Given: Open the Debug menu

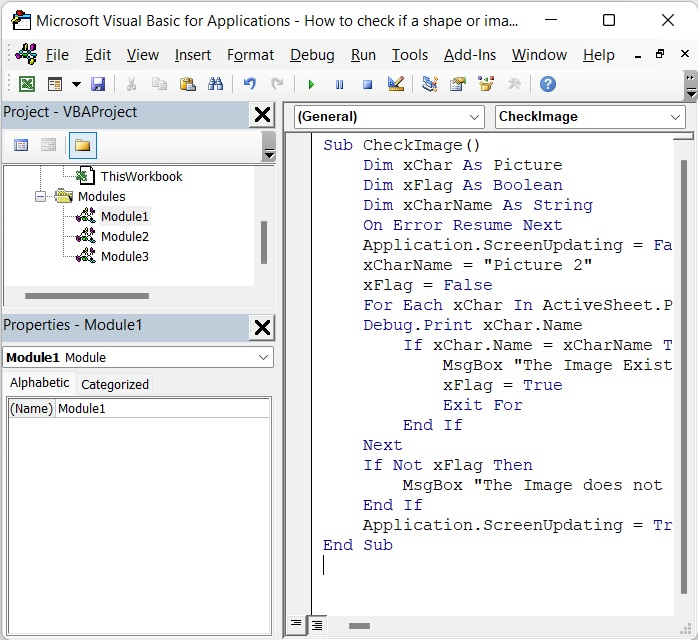Looking at the screenshot, I should 312,55.
